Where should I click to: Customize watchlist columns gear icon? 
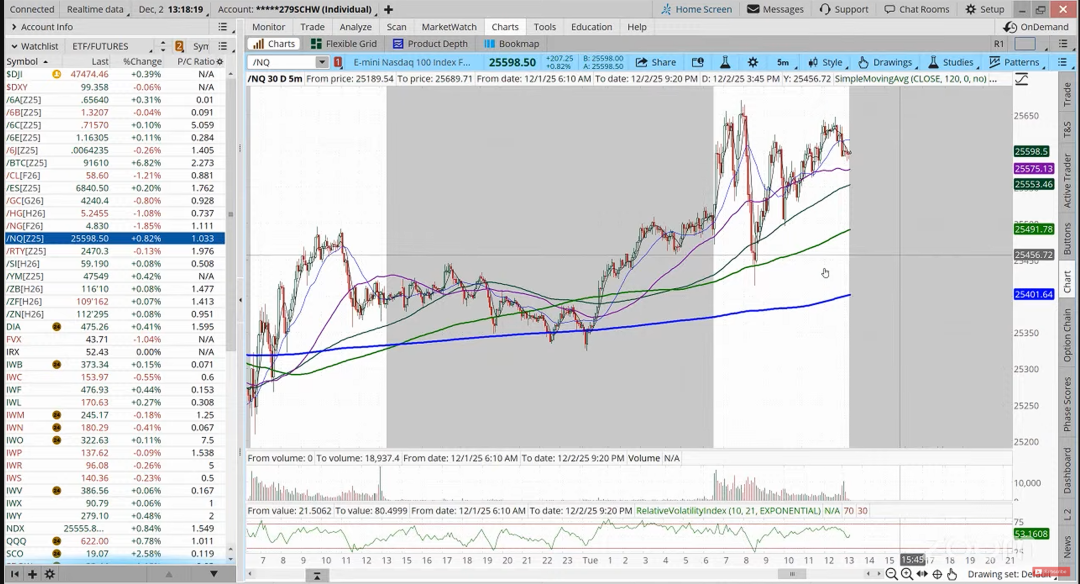point(220,61)
